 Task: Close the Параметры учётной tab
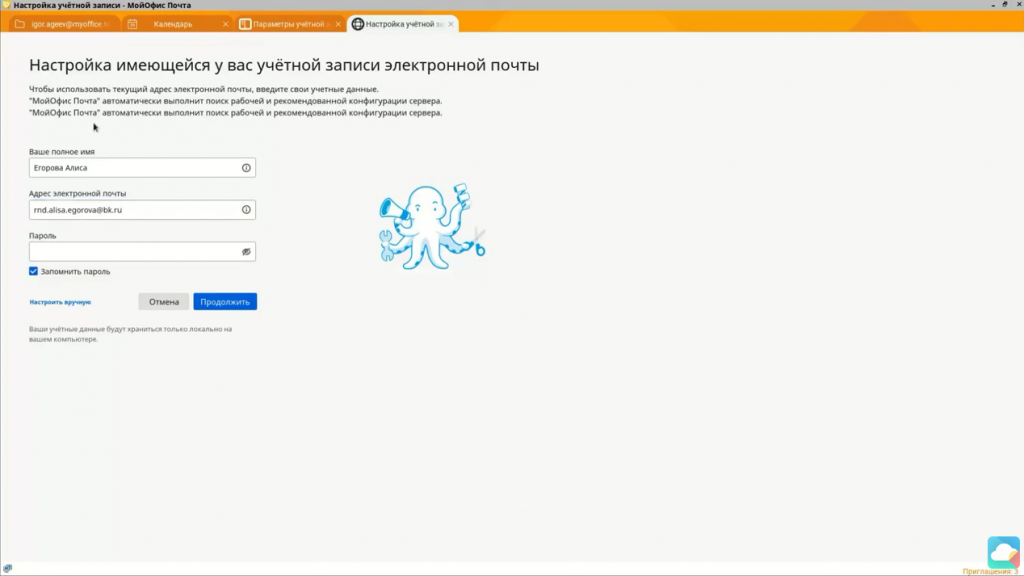coord(338,24)
